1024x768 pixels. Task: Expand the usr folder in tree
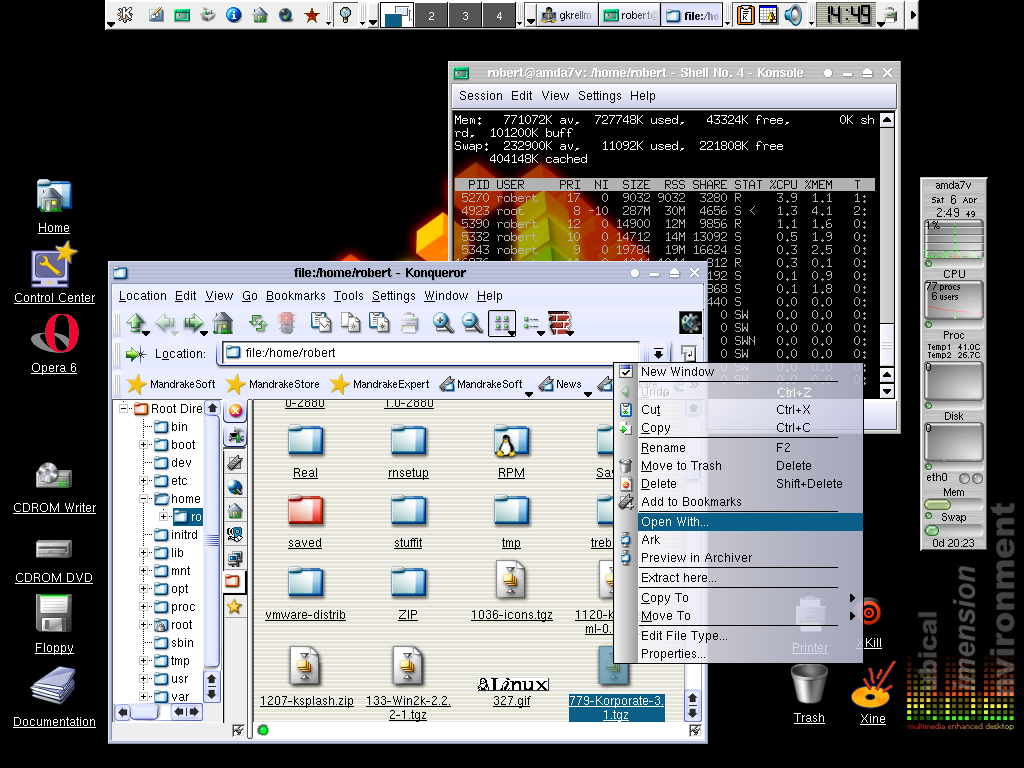click(x=143, y=679)
